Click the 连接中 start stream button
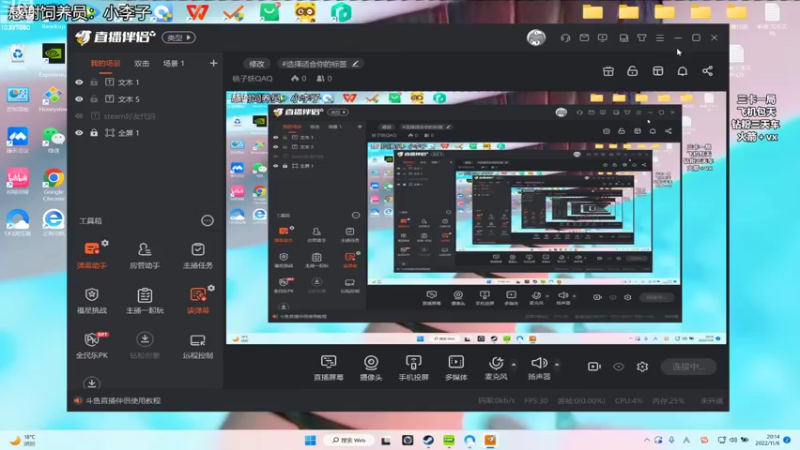This screenshot has width=800, height=450. point(688,366)
